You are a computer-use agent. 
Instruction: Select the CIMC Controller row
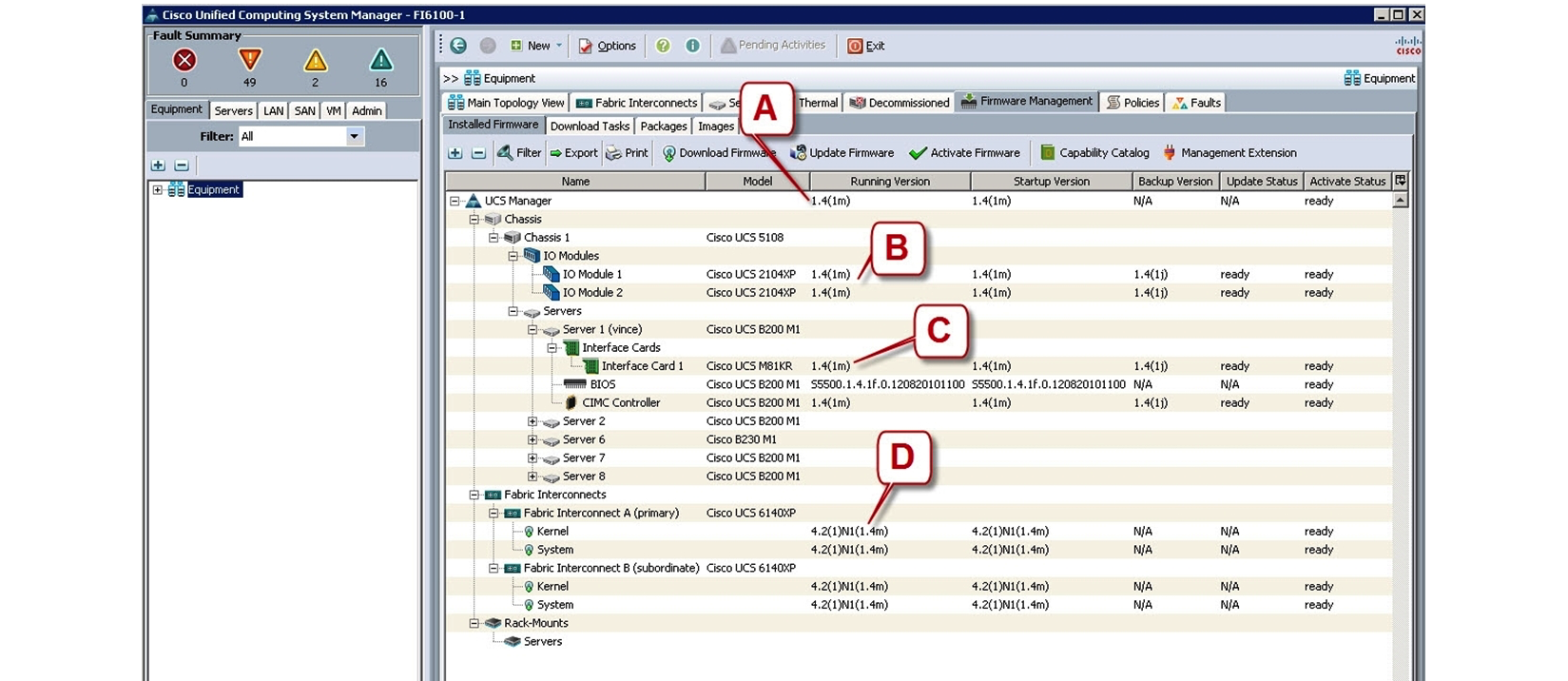[919, 403]
